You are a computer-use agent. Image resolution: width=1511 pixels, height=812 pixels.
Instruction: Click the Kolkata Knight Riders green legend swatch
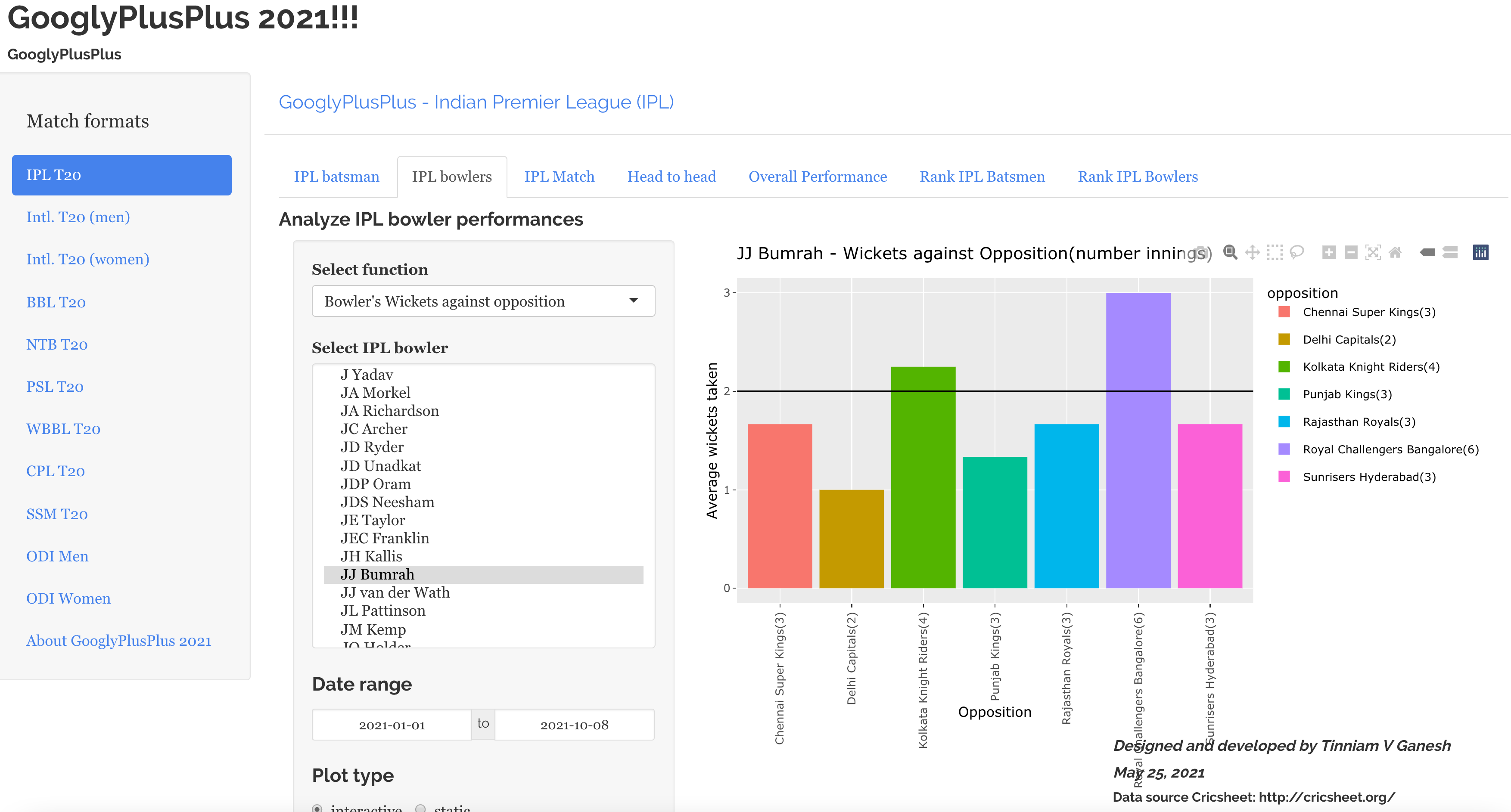pyautogui.click(x=1284, y=367)
